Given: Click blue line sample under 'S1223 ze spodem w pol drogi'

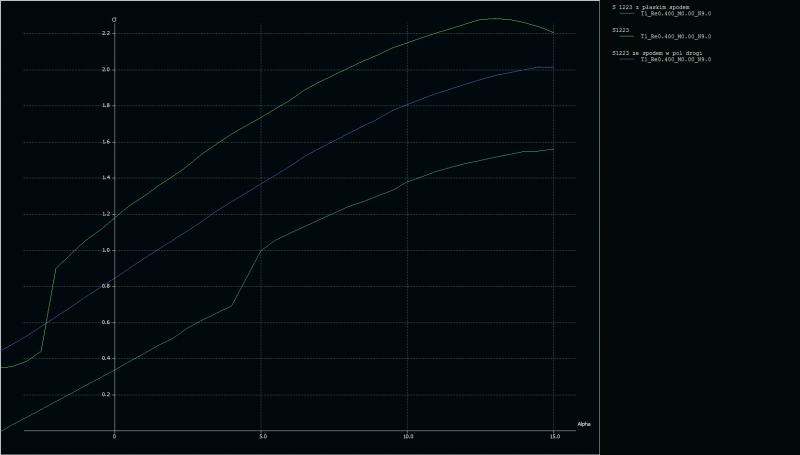Looking at the screenshot, I should pos(627,60).
